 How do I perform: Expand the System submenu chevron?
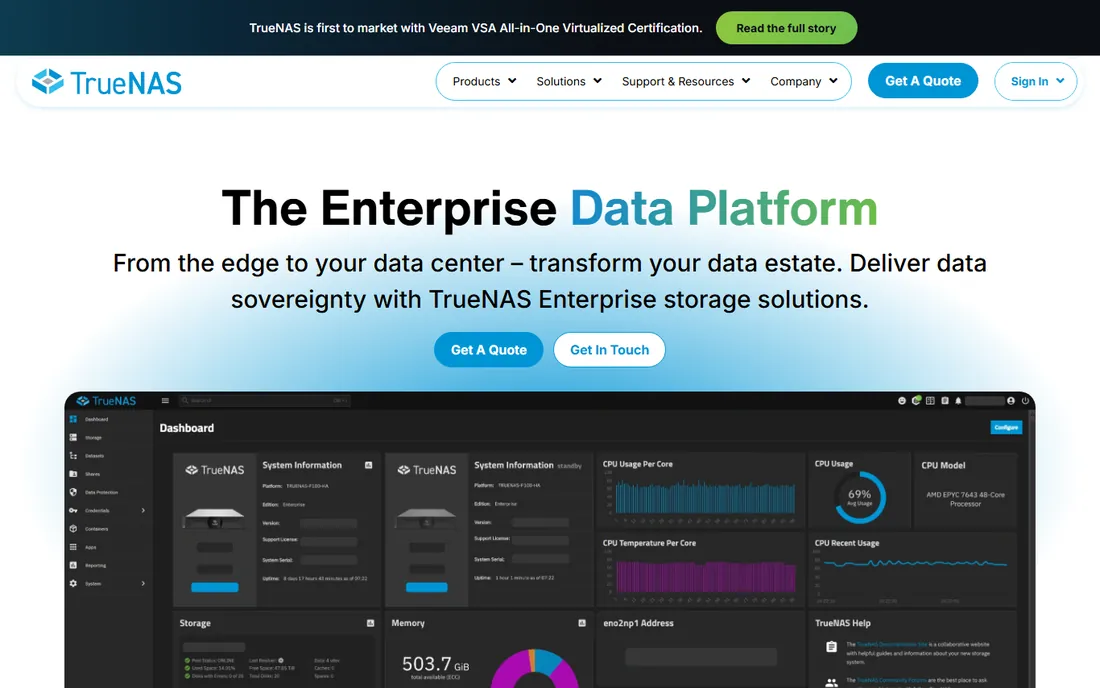point(143,583)
